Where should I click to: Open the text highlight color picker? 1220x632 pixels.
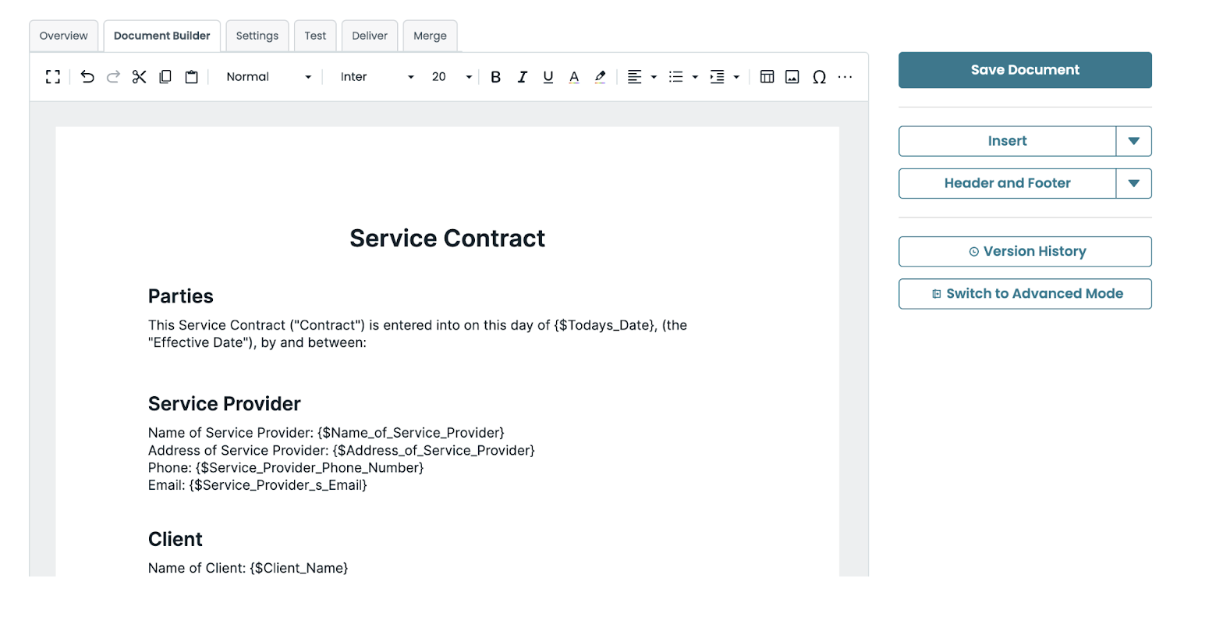pyautogui.click(x=599, y=75)
